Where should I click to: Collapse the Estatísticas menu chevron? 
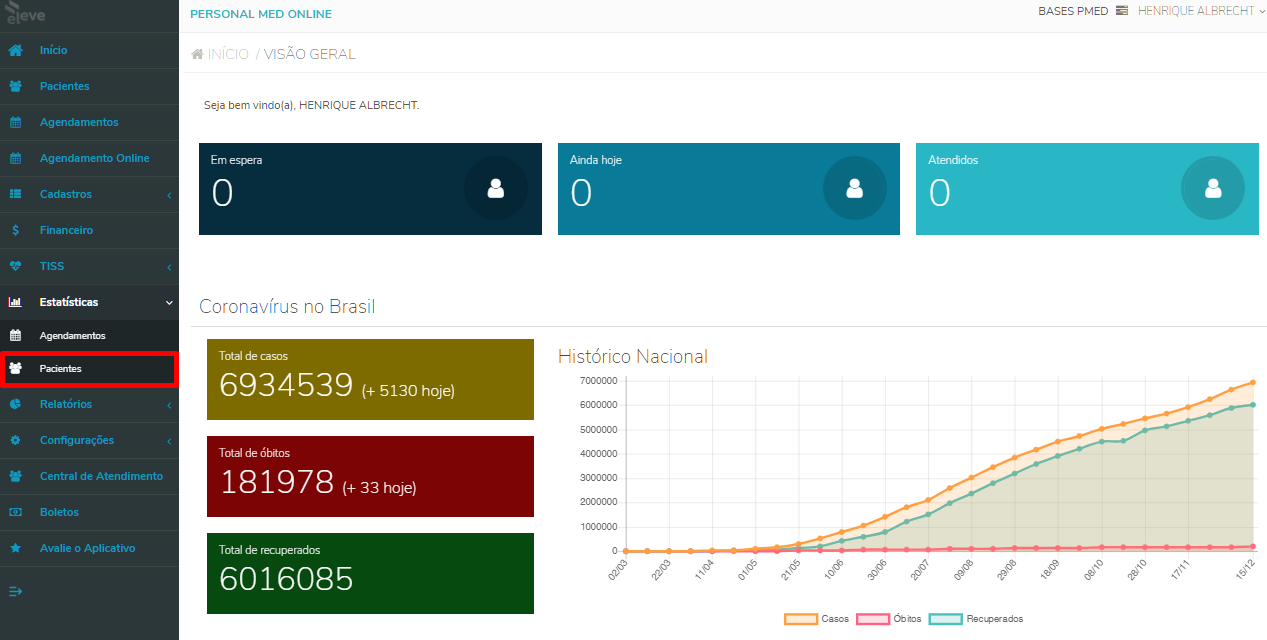tap(169, 302)
